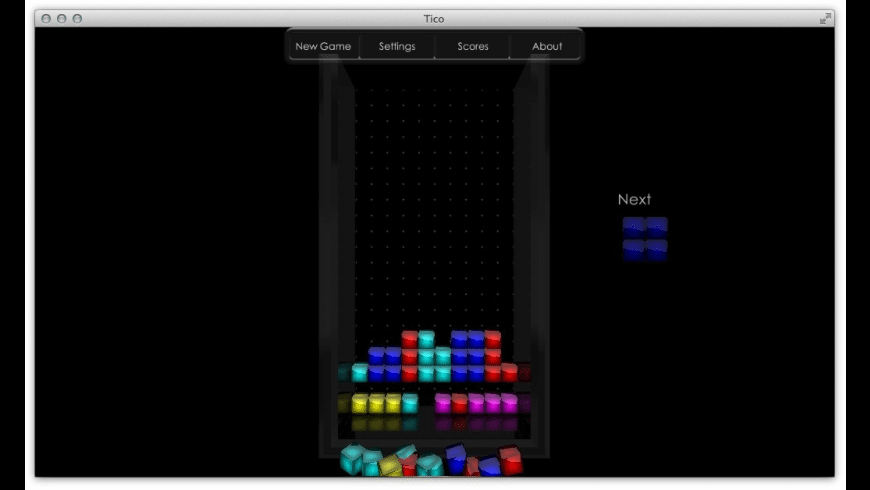Minimize the Tico window

[x=62, y=18]
